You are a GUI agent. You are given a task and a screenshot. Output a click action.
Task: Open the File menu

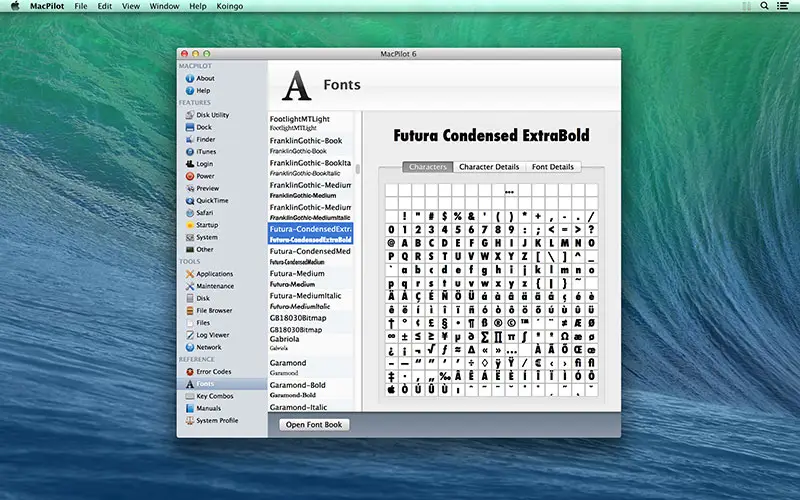pyautogui.click(x=81, y=6)
